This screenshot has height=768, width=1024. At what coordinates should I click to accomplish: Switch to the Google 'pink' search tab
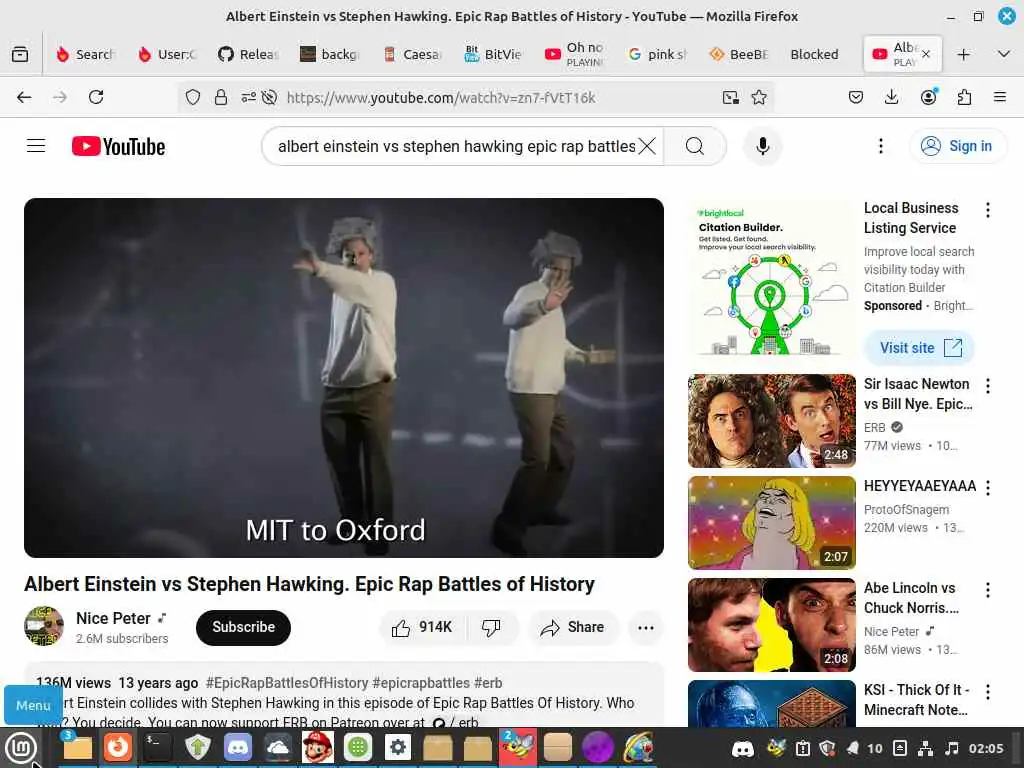658,54
